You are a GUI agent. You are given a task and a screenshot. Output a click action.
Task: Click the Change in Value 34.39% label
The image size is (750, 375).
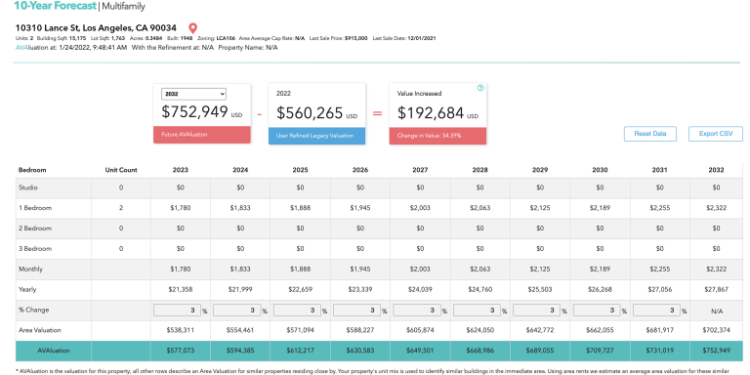point(438,136)
